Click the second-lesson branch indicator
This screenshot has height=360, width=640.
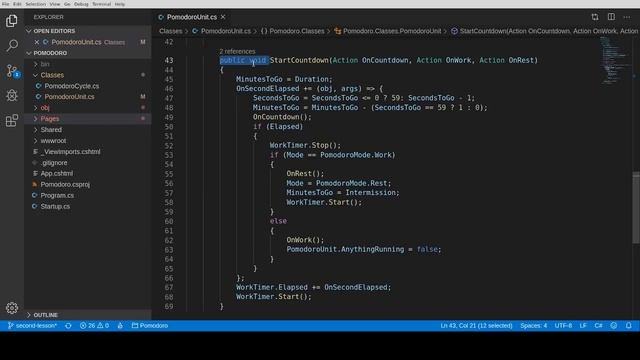pos(32,326)
